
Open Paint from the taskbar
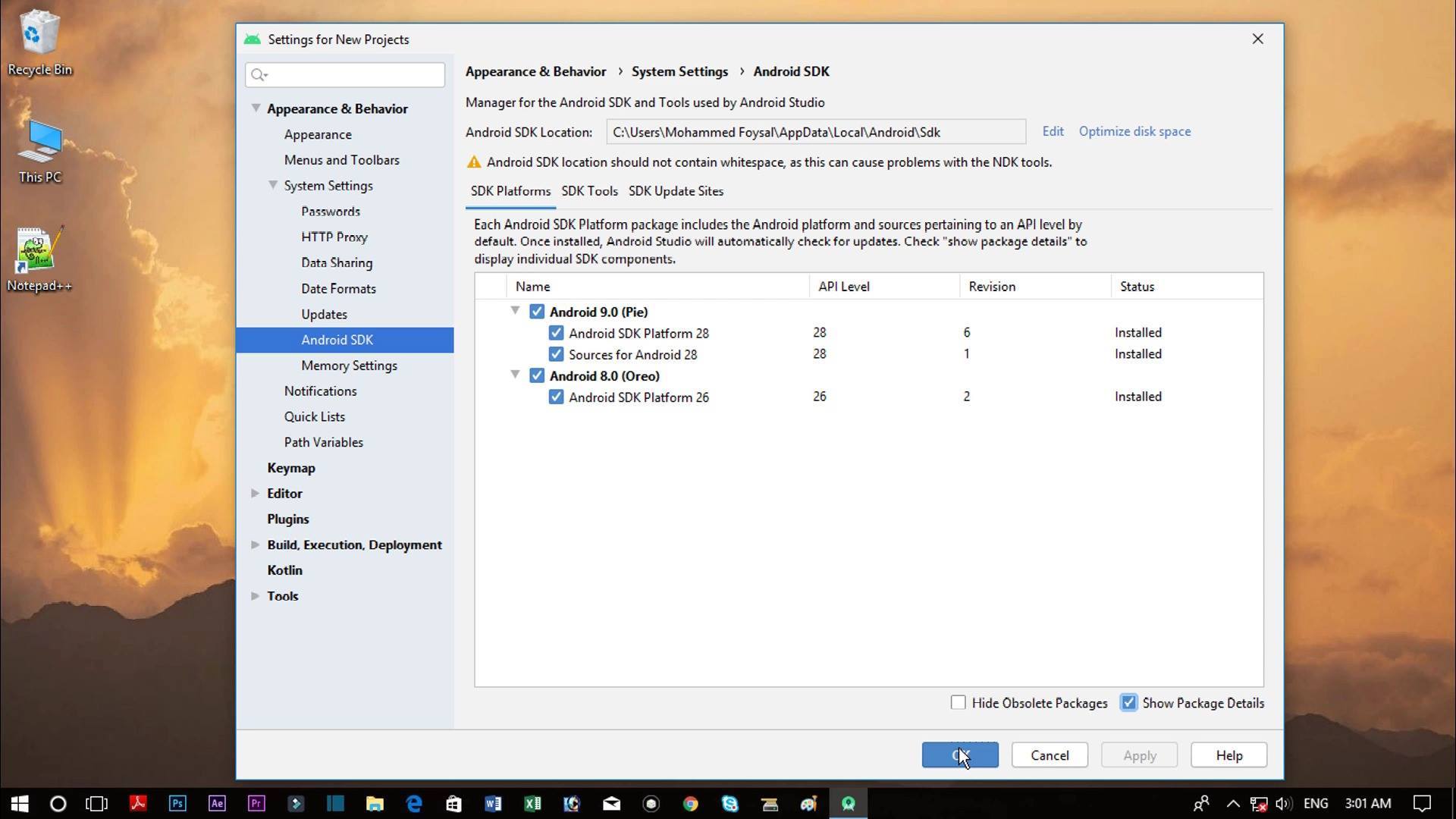click(808, 803)
